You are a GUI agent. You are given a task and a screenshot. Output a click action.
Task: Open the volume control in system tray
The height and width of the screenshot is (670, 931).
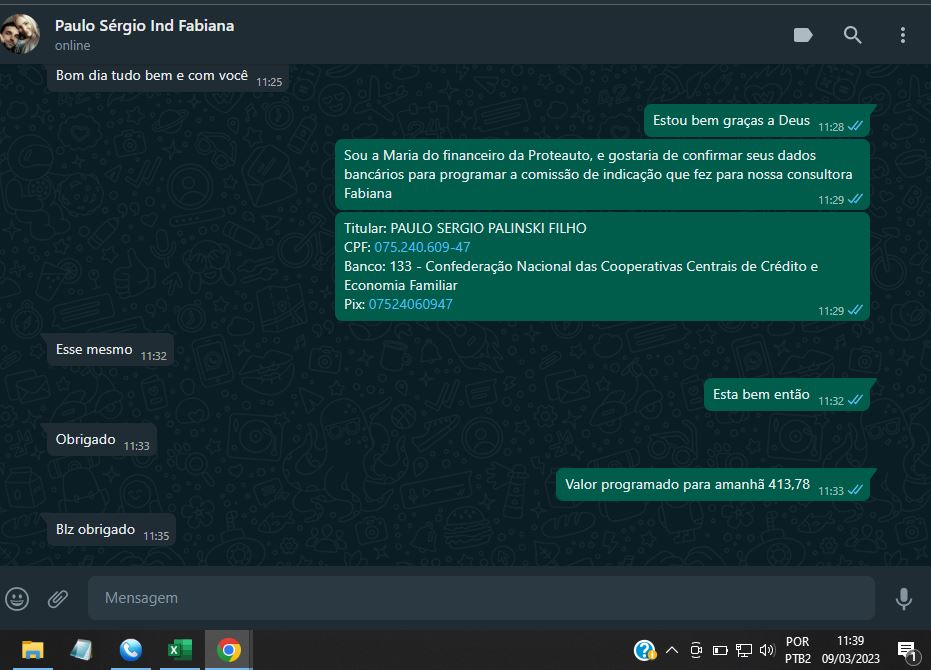(x=767, y=650)
